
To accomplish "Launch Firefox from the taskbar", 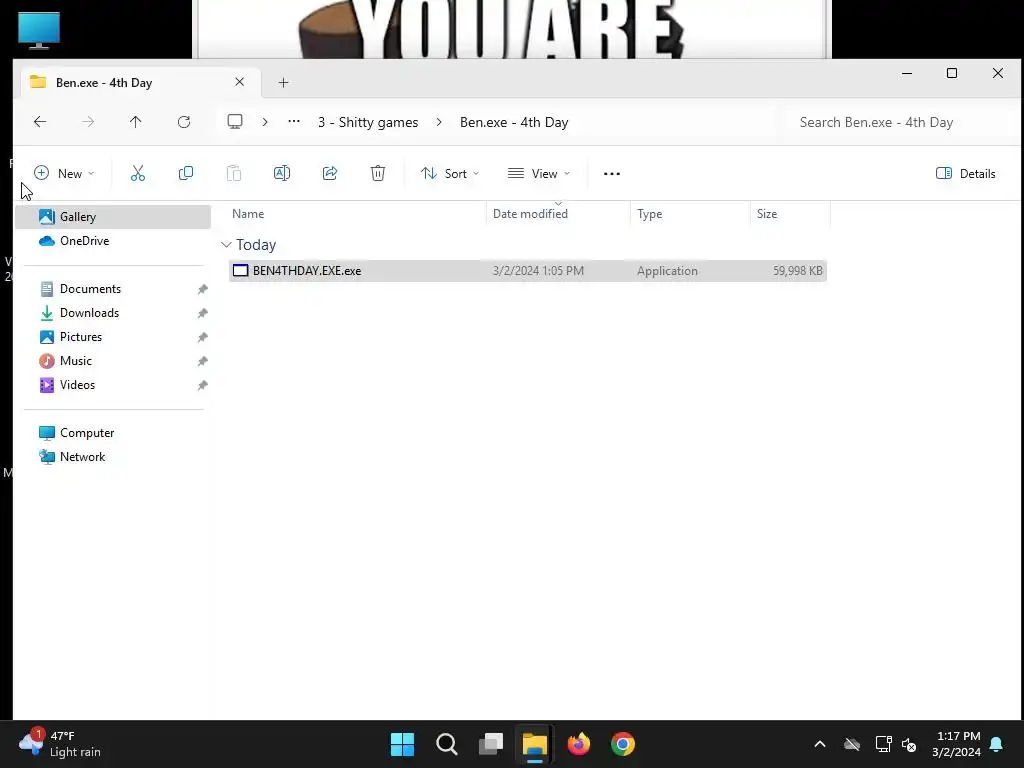I will point(579,744).
